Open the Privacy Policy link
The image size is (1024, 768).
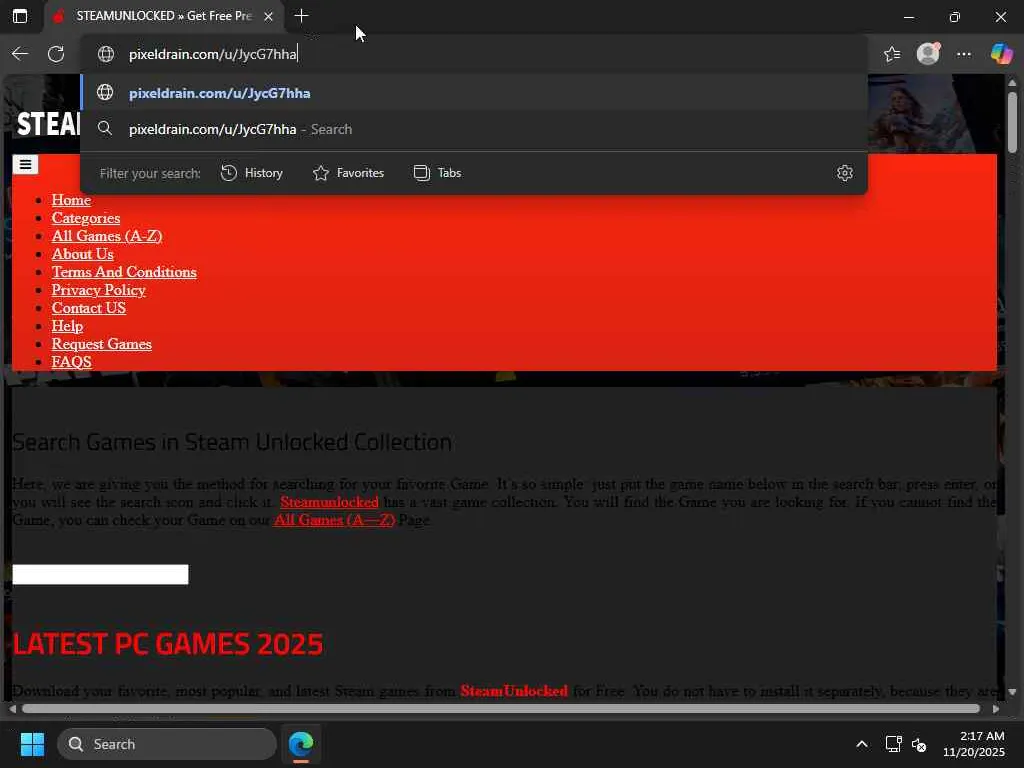(99, 290)
